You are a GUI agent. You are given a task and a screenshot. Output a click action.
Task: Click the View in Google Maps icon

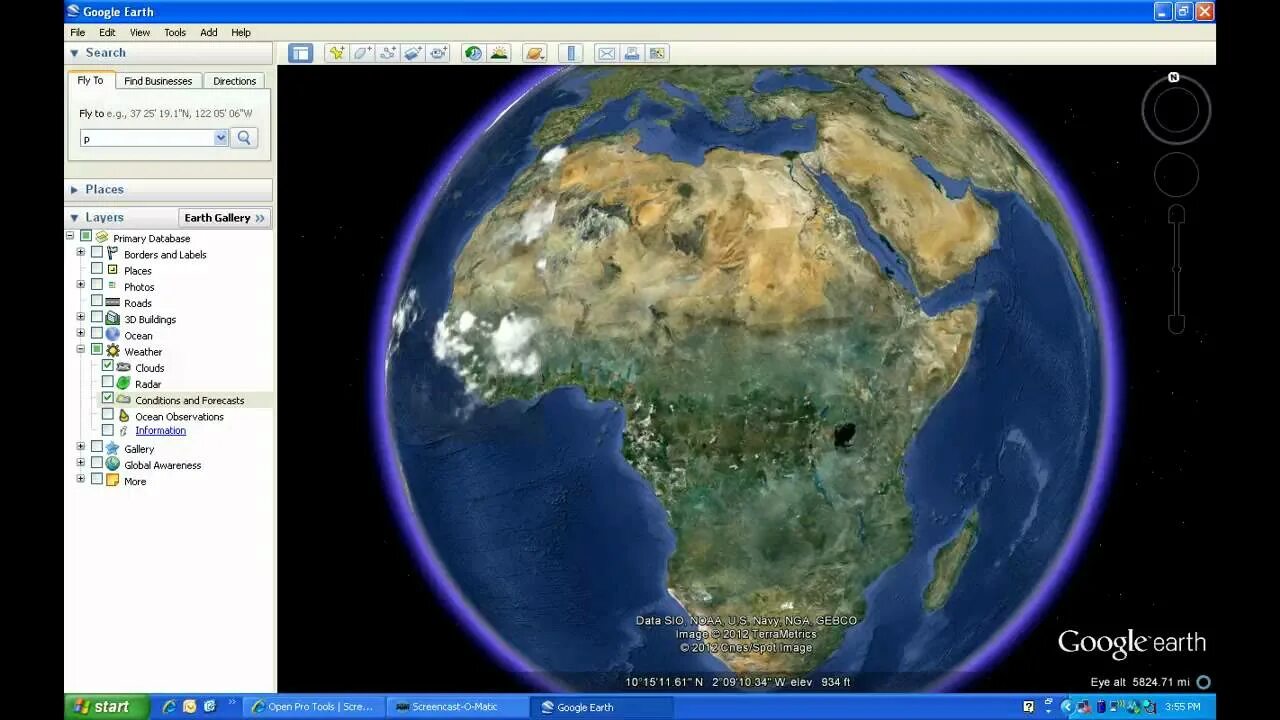[657, 53]
